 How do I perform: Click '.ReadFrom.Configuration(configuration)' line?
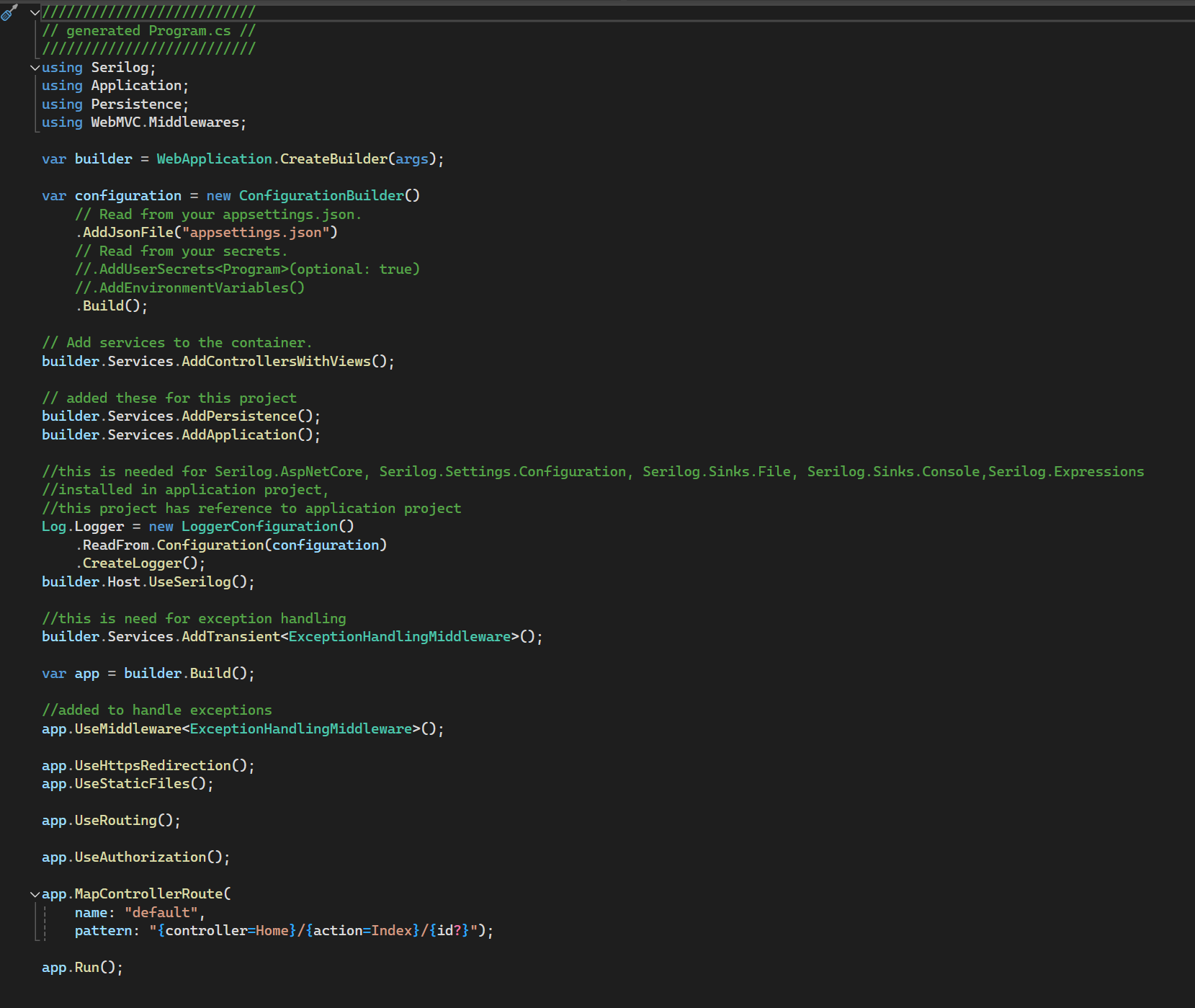point(231,545)
